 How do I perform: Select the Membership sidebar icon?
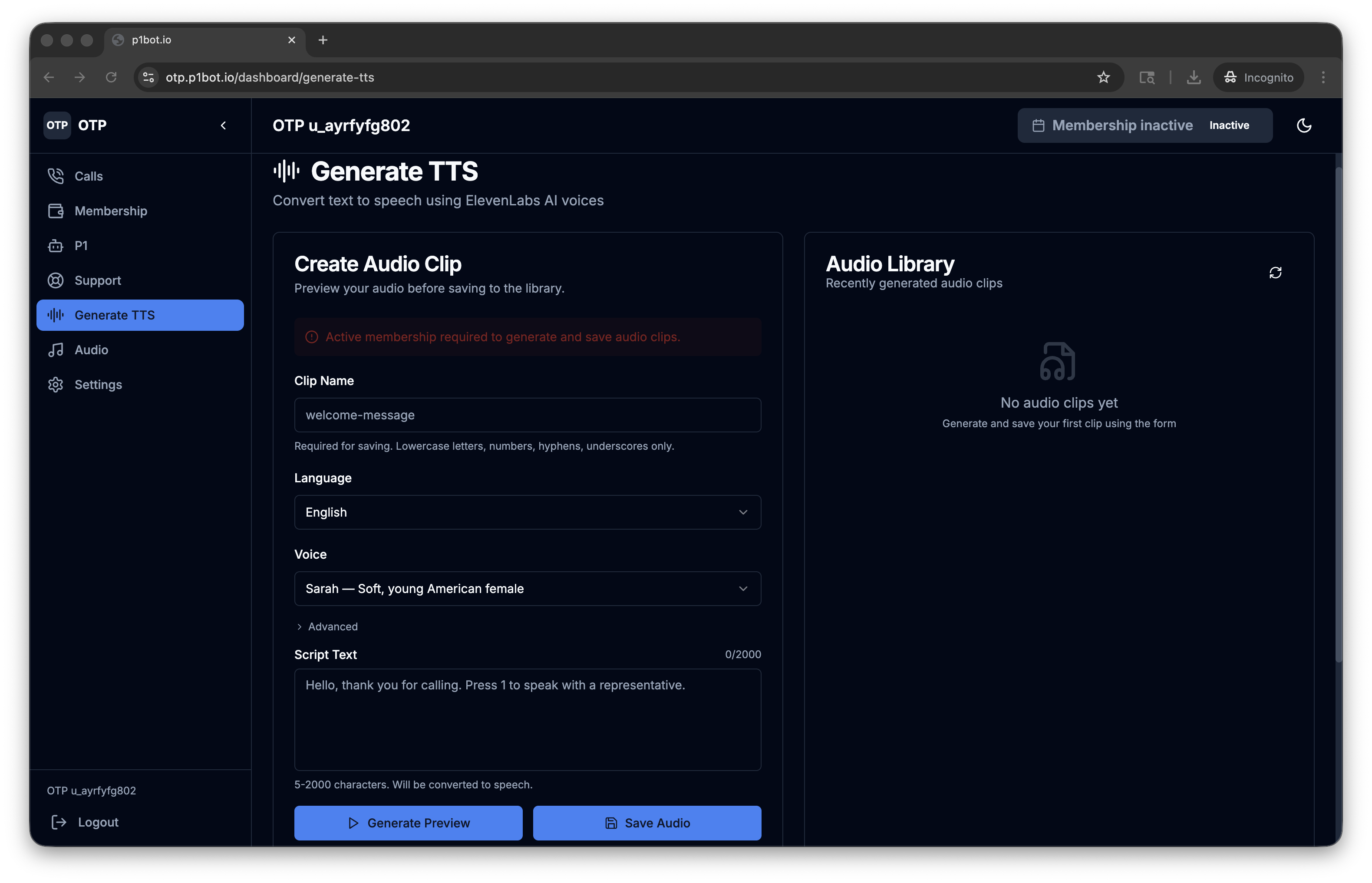56,211
